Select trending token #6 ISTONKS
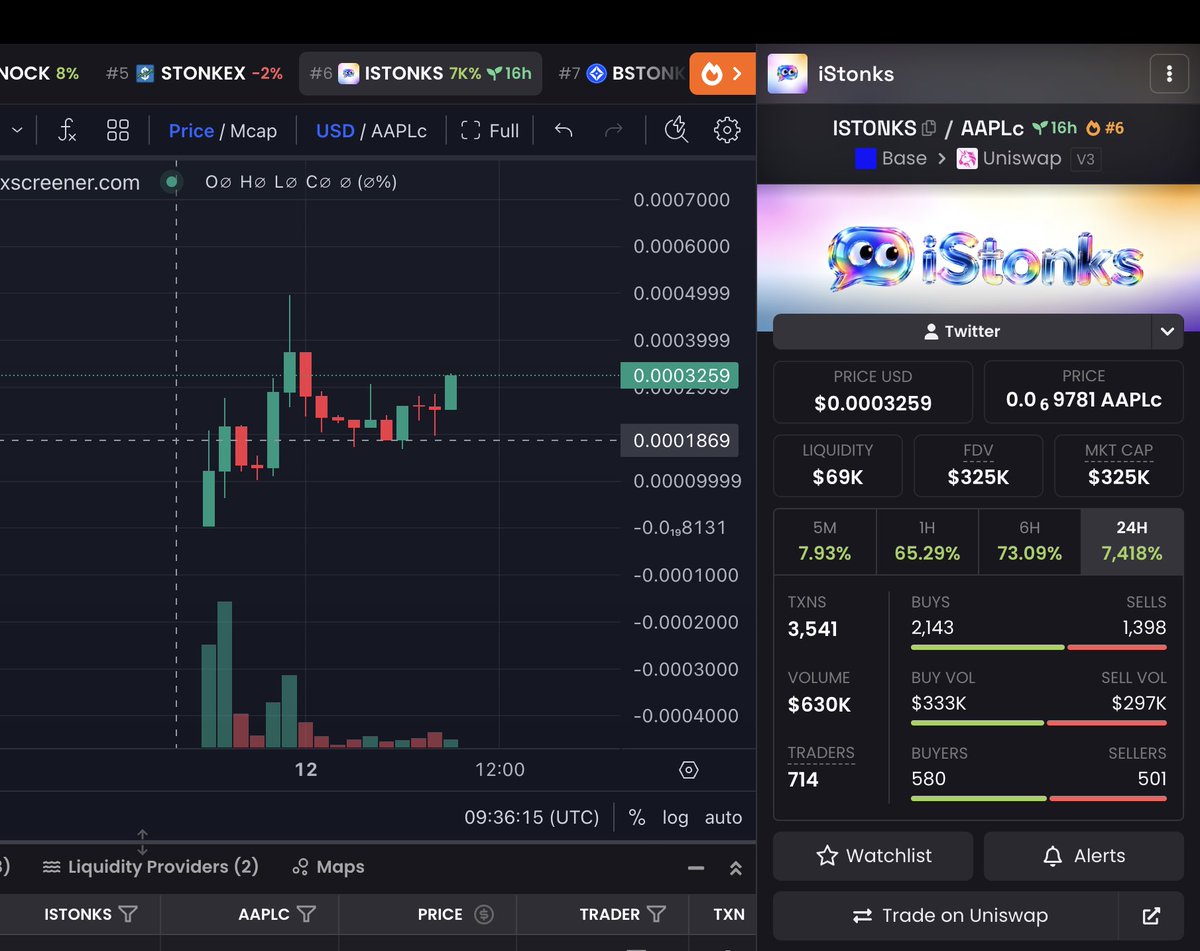1200x951 pixels. pyautogui.click(x=420, y=73)
